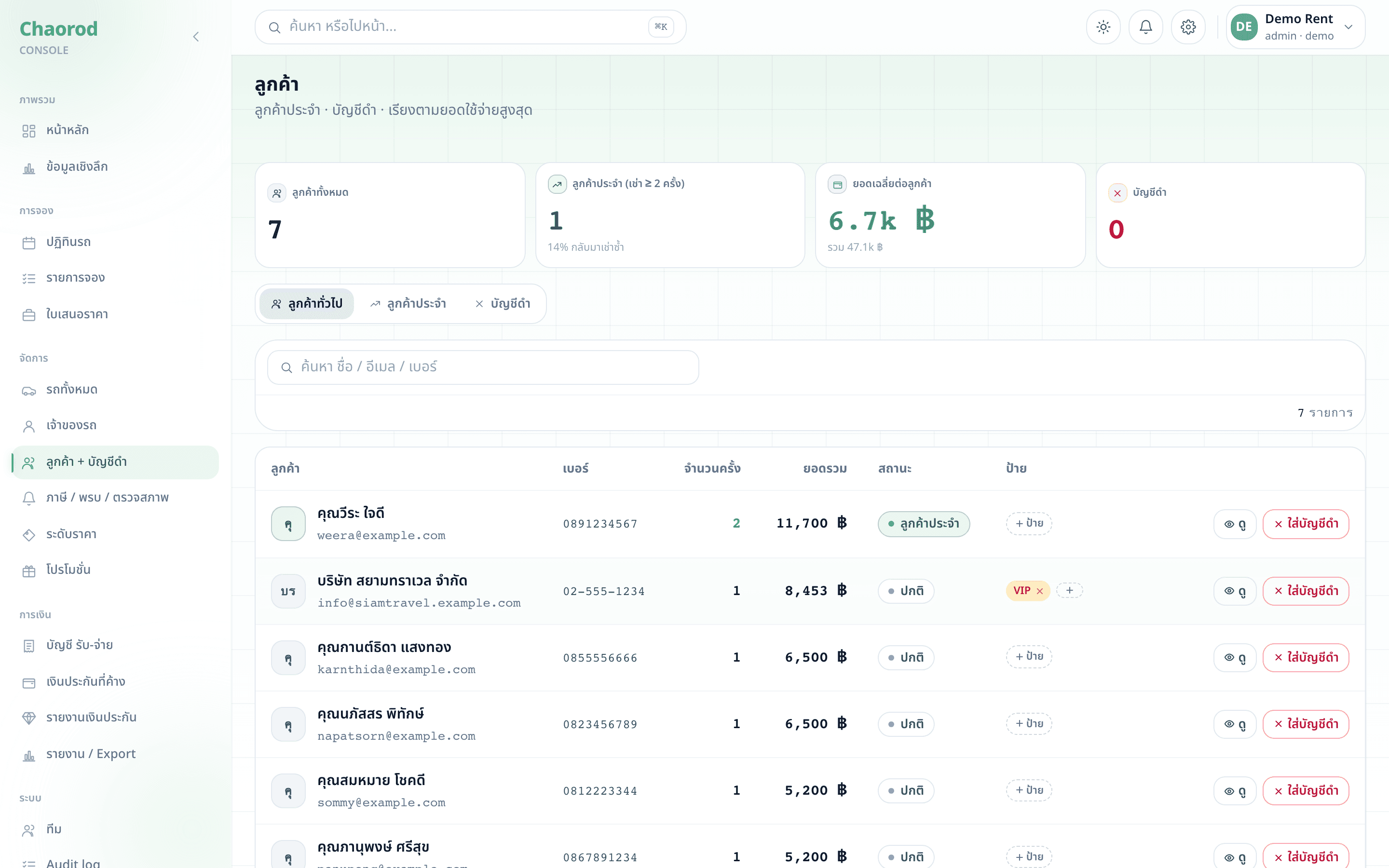Expand Demo Rent account dropdown

(x=1295, y=27)
